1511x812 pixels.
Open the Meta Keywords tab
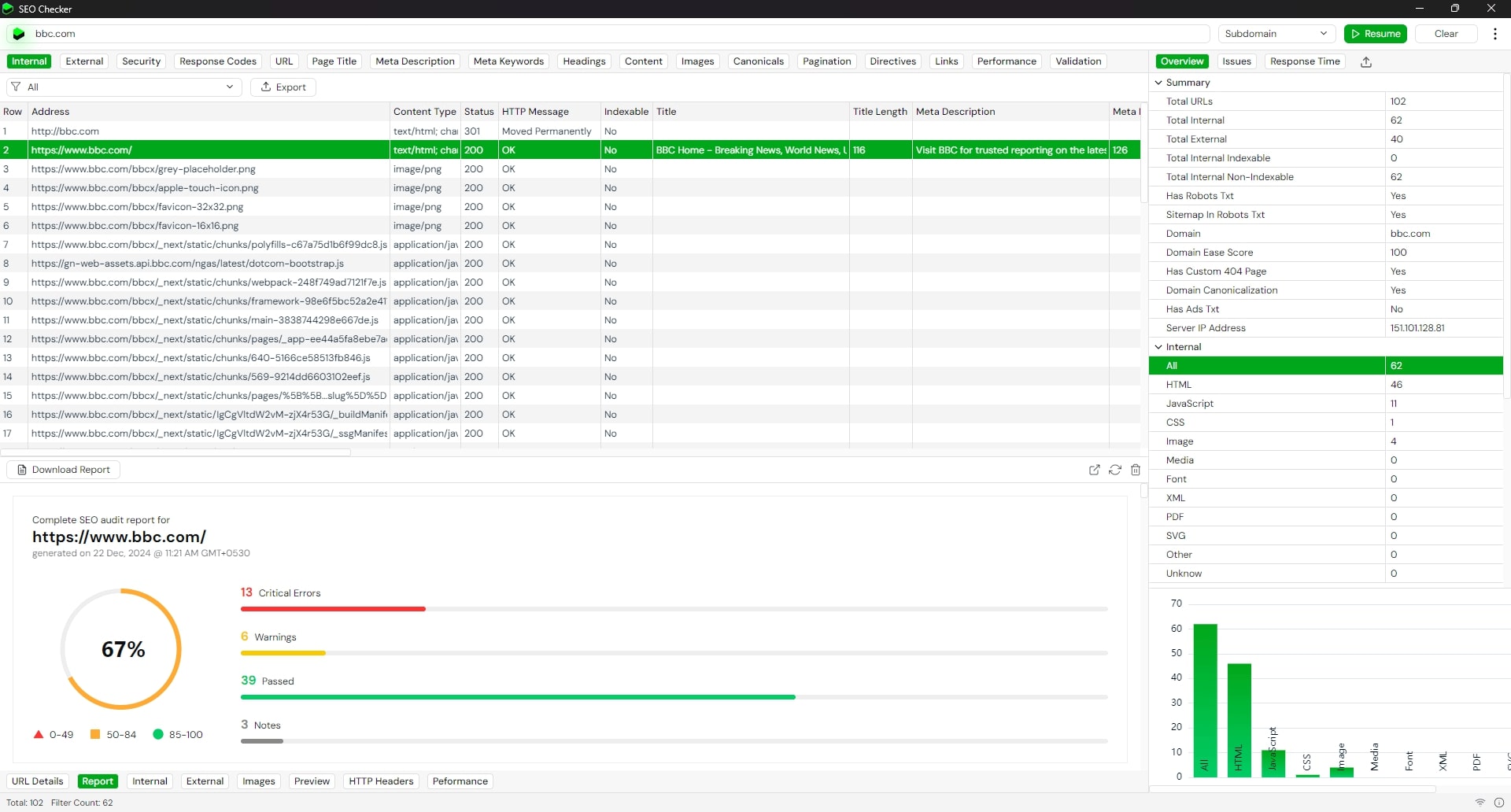click(x=508, y=61)
